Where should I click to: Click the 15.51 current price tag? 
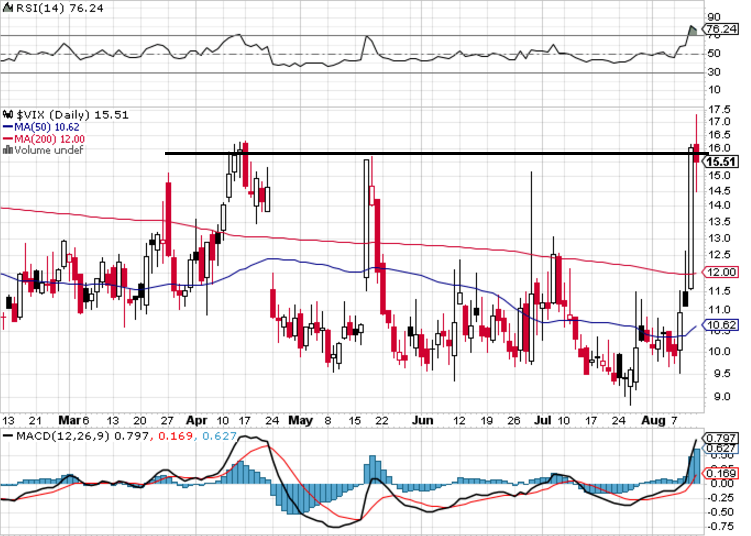[x=722, y=161]
